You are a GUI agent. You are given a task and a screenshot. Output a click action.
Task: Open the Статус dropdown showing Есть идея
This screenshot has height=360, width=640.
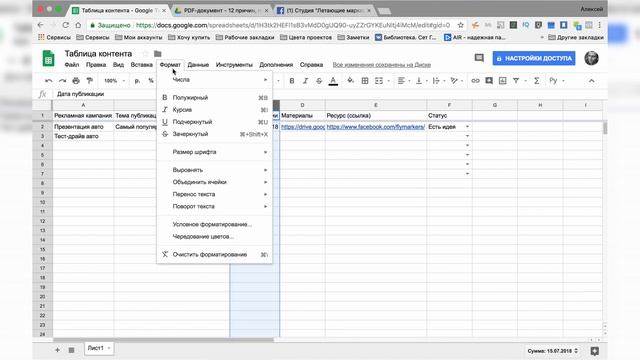467,127
